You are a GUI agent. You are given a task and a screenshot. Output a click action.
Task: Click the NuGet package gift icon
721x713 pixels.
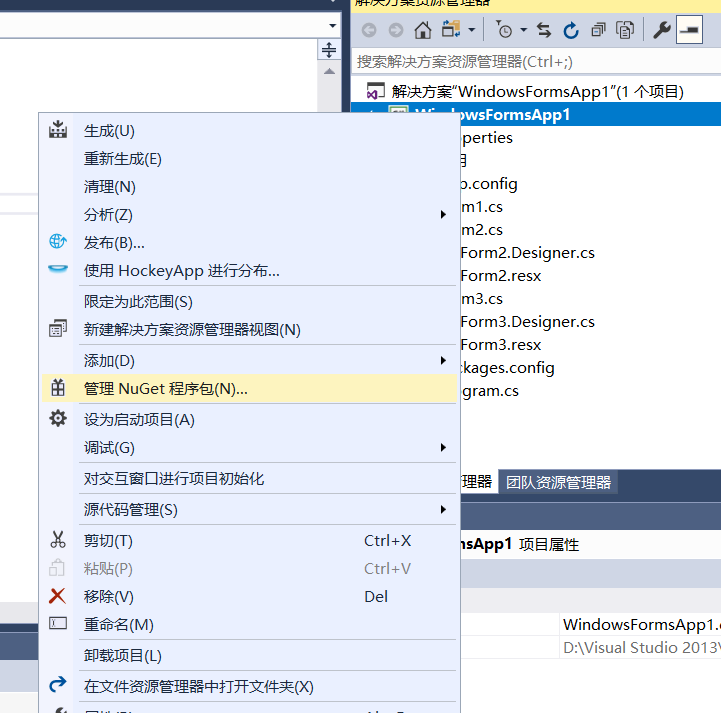click(x=57, y=388)
